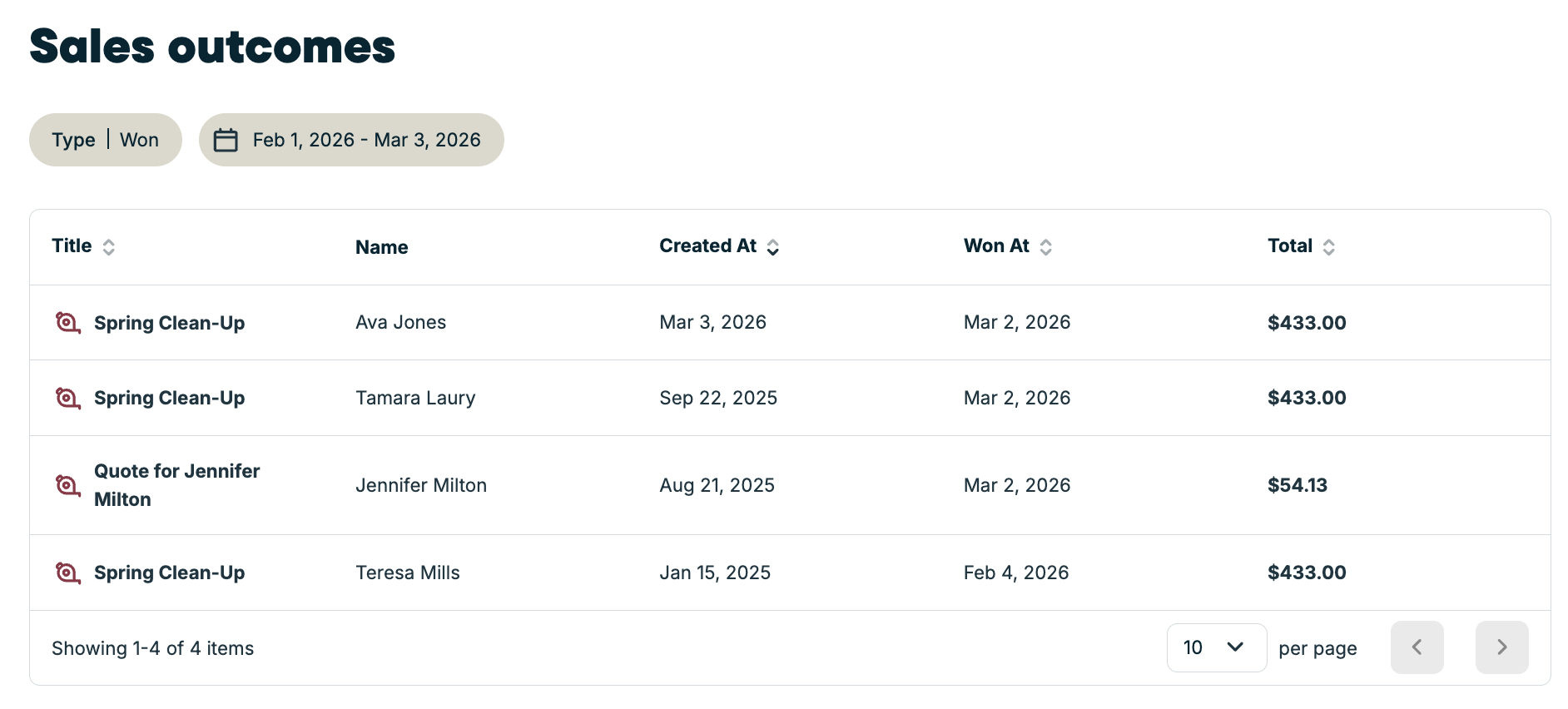1568x709 pixels.
Task: Go to the next page of results
Action: [1501, 647]
